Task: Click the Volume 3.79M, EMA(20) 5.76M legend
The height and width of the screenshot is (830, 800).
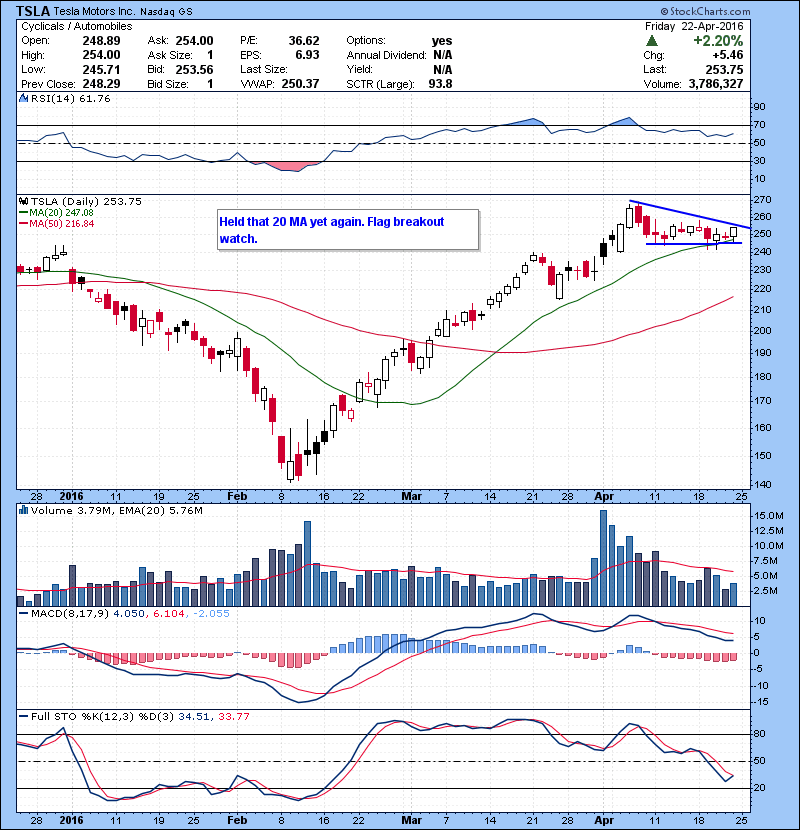Action: [x=116, y=511]
